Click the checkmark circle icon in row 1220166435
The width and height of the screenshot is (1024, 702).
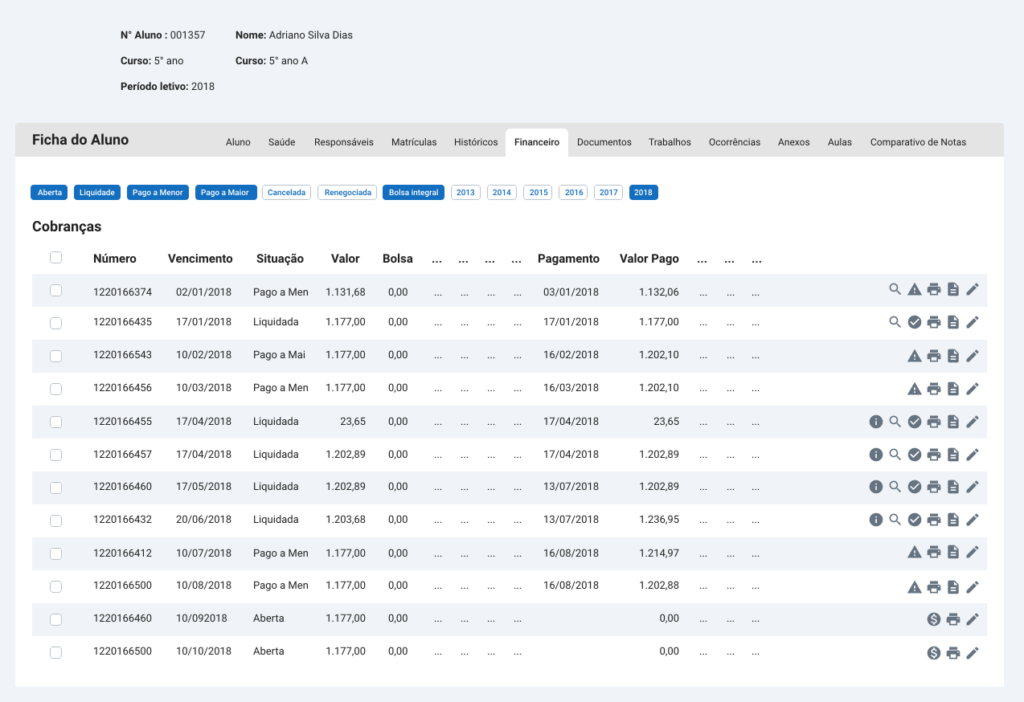pyautogui.click(x=914, y=322)
